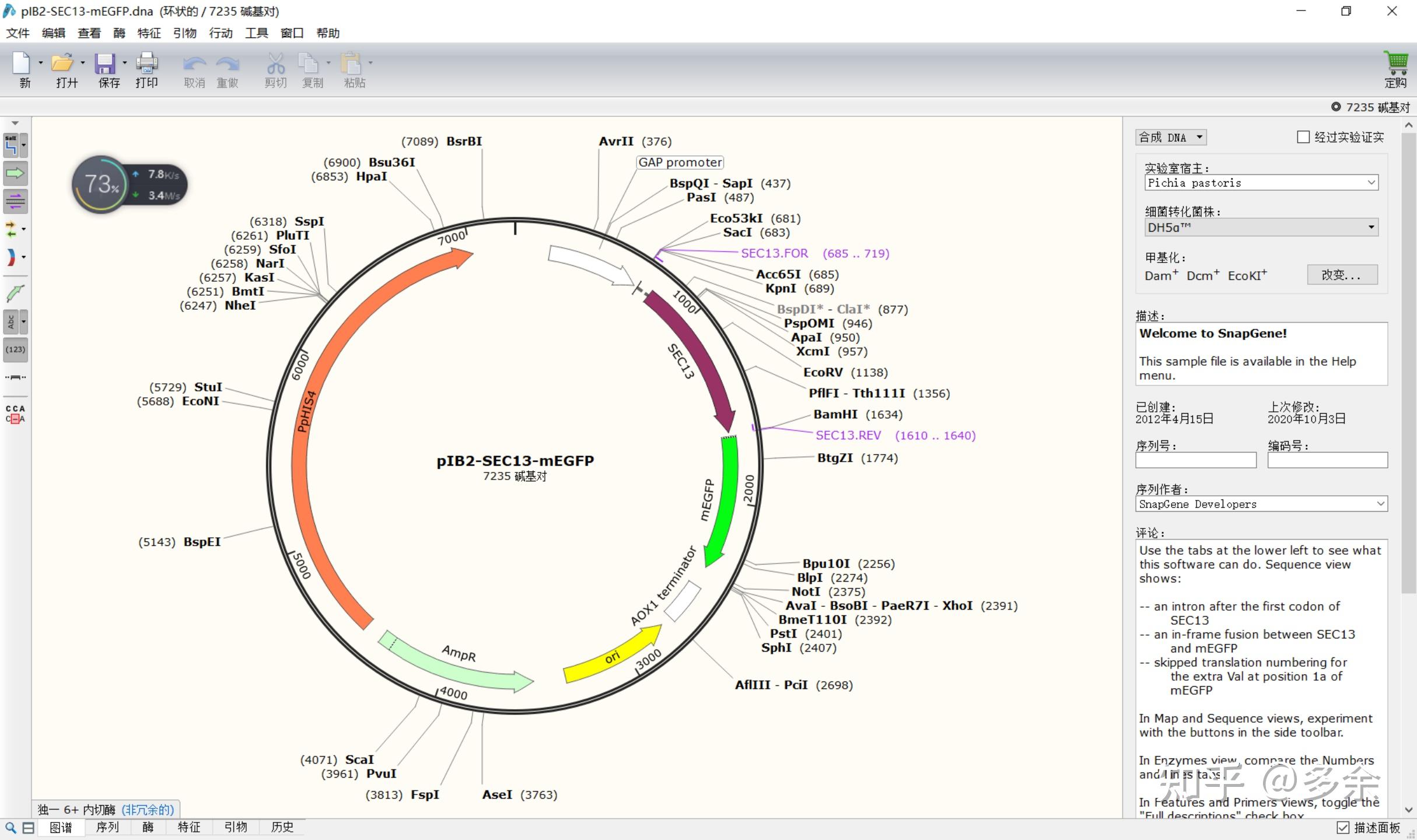Expand the DH5α transformation strain dropdown
Screen dimensions: 1417x840
tap(1261, 227)
